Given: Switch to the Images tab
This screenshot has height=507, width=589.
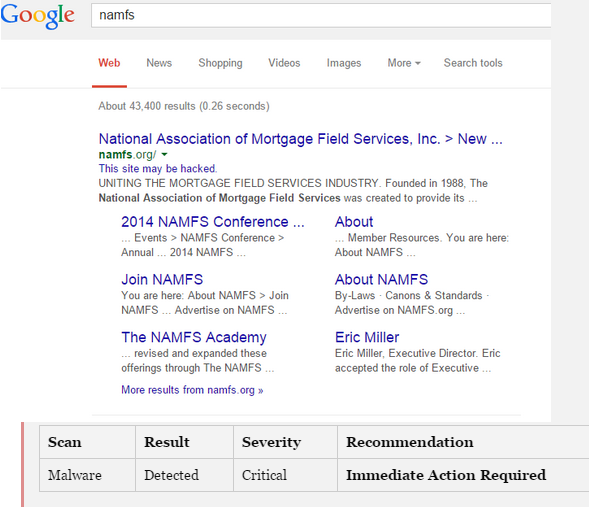Looking at the screenshot, I should [344, 63].
